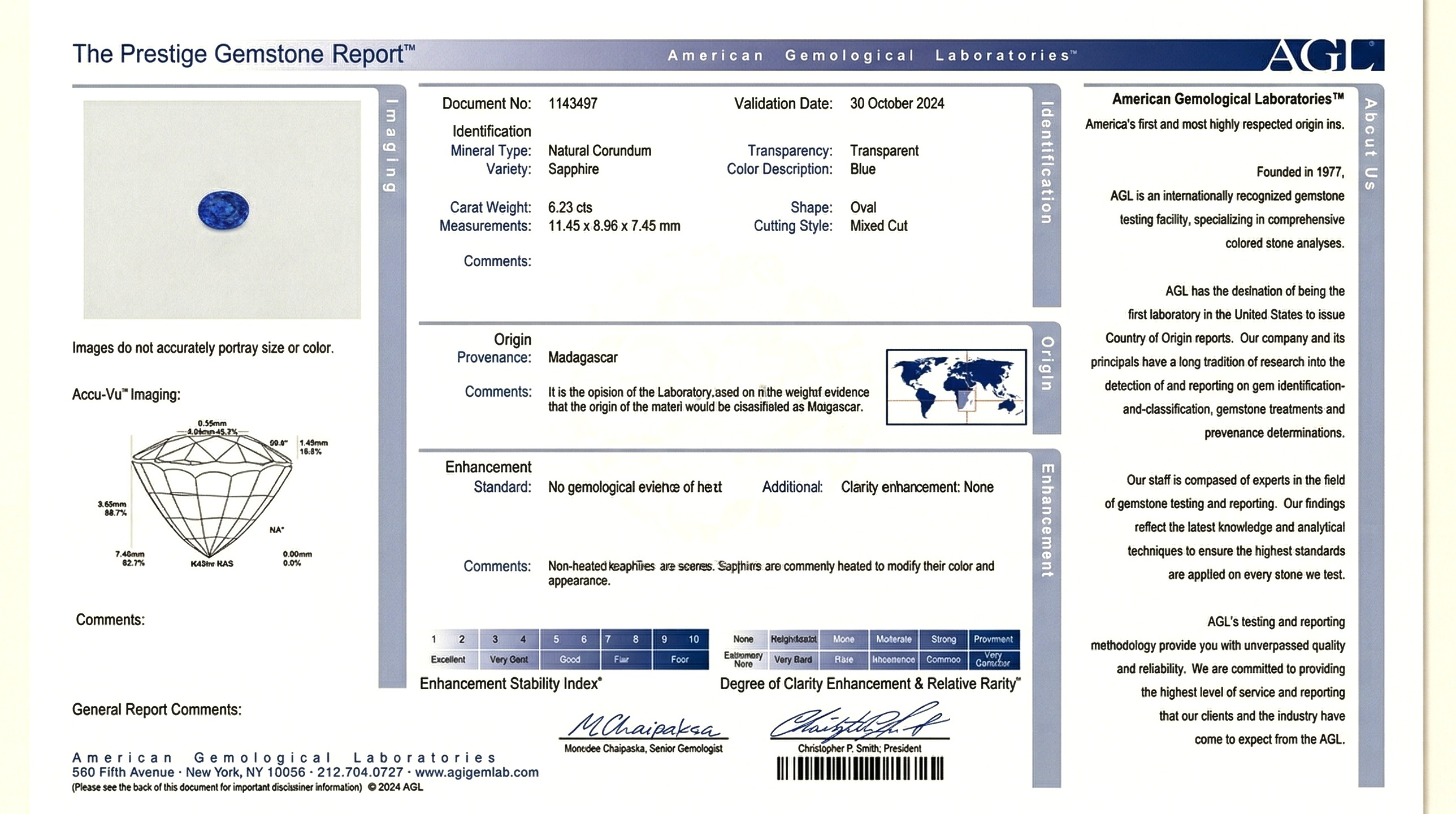Viewport: 1456px width, 814px height.
Task: Click the barcode under the President signature
Action: [860, 769]
